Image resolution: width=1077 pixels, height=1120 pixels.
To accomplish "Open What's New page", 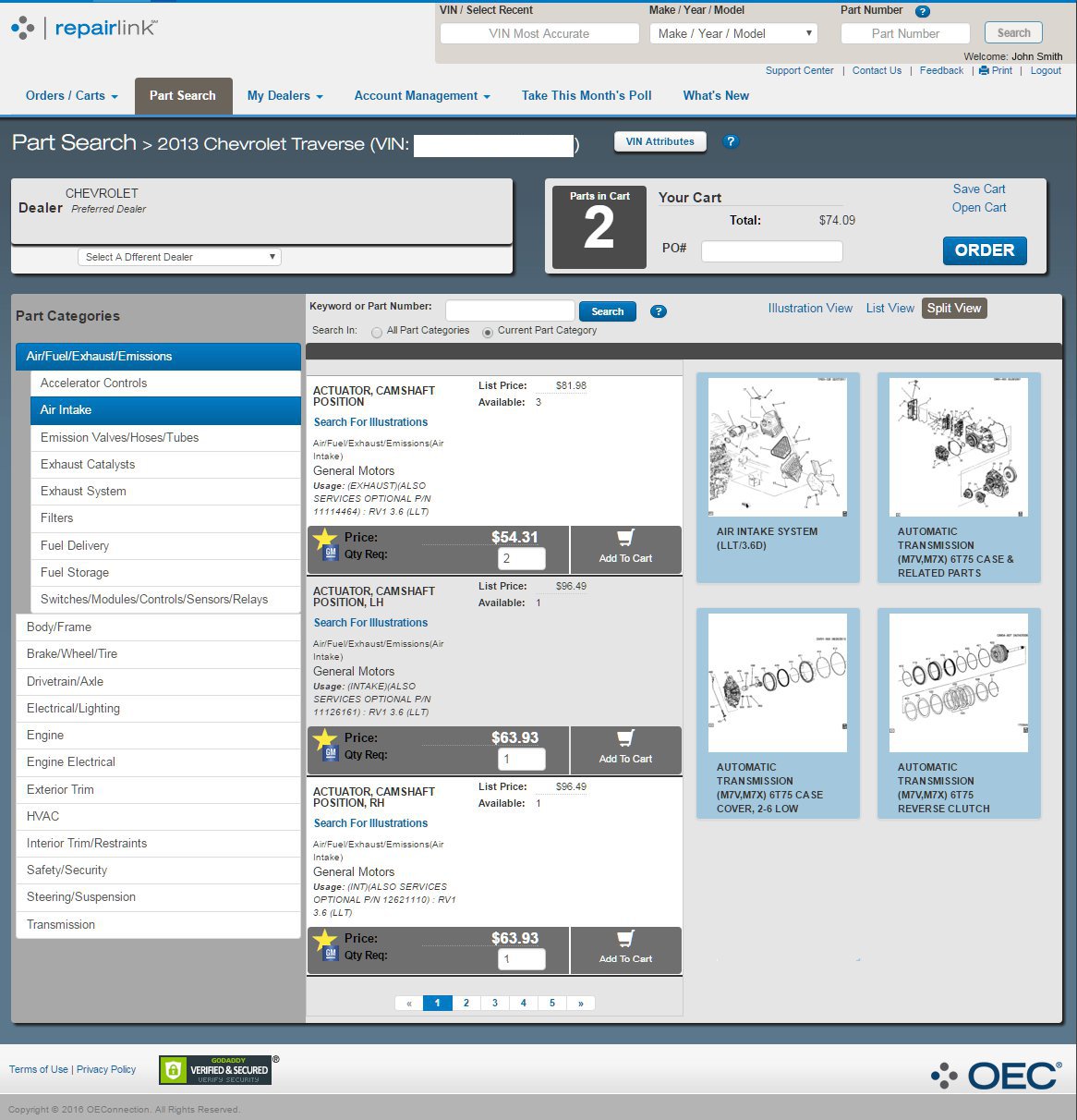I will point(716,95).
